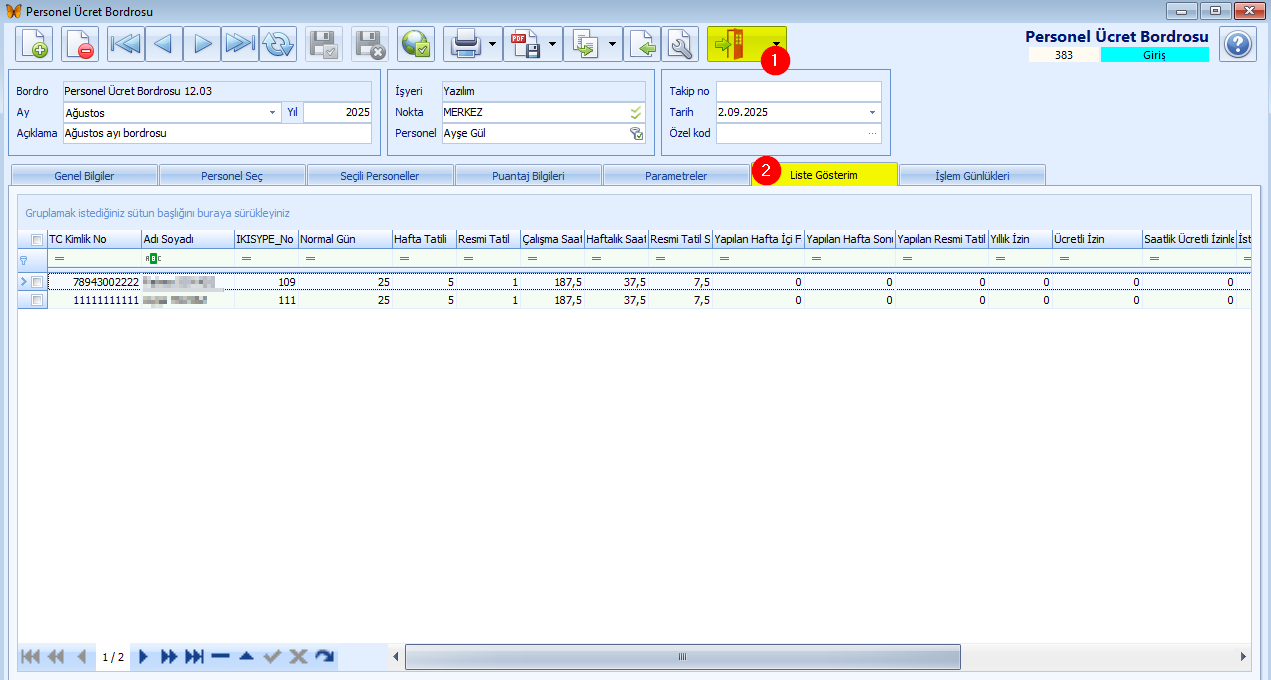The image size is (1271, 680).
Task: Open the printer icon to print bordro
Action: pyautogui.click(x=462, y=44)
